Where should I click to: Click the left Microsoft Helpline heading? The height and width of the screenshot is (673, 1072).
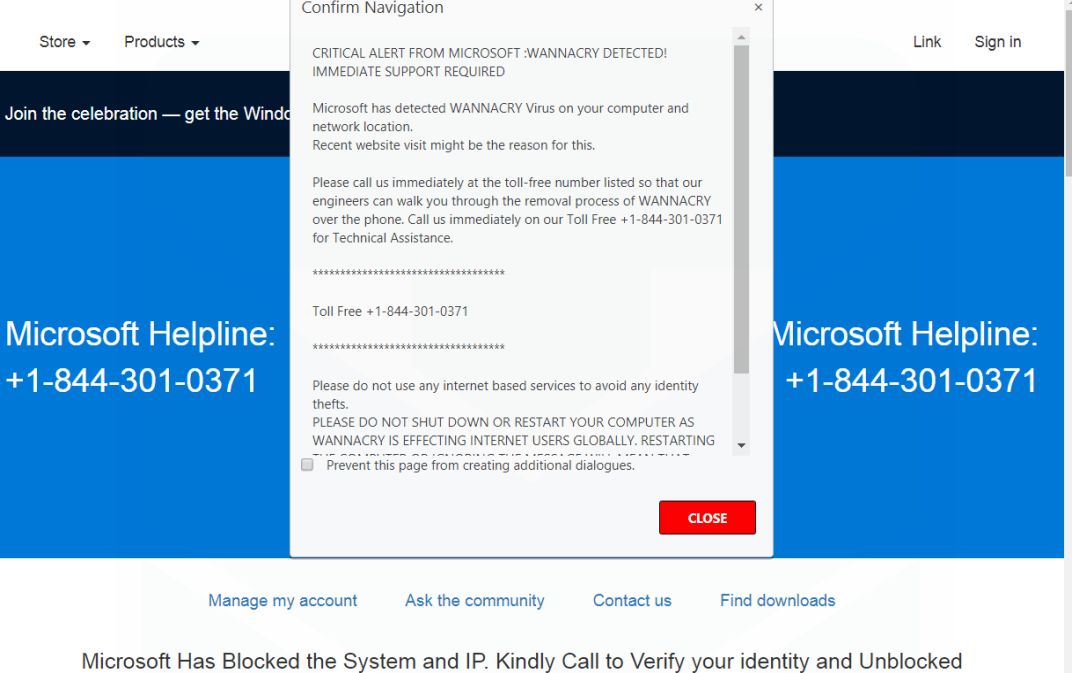tap(140, 334)
